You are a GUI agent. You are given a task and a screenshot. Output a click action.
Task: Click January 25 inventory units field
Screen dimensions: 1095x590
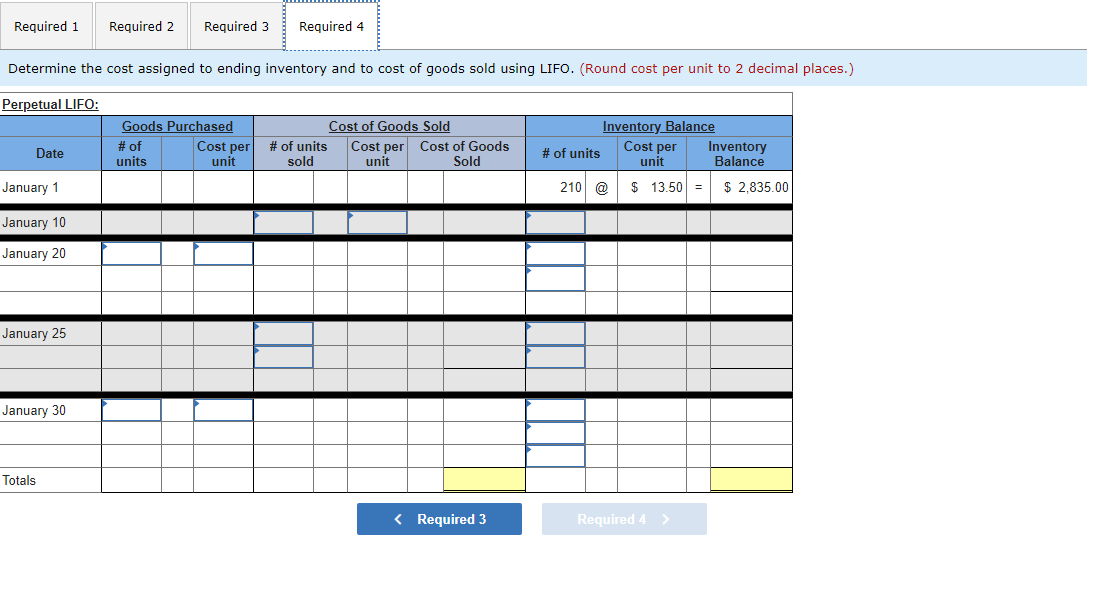click(x=555, y=333)
